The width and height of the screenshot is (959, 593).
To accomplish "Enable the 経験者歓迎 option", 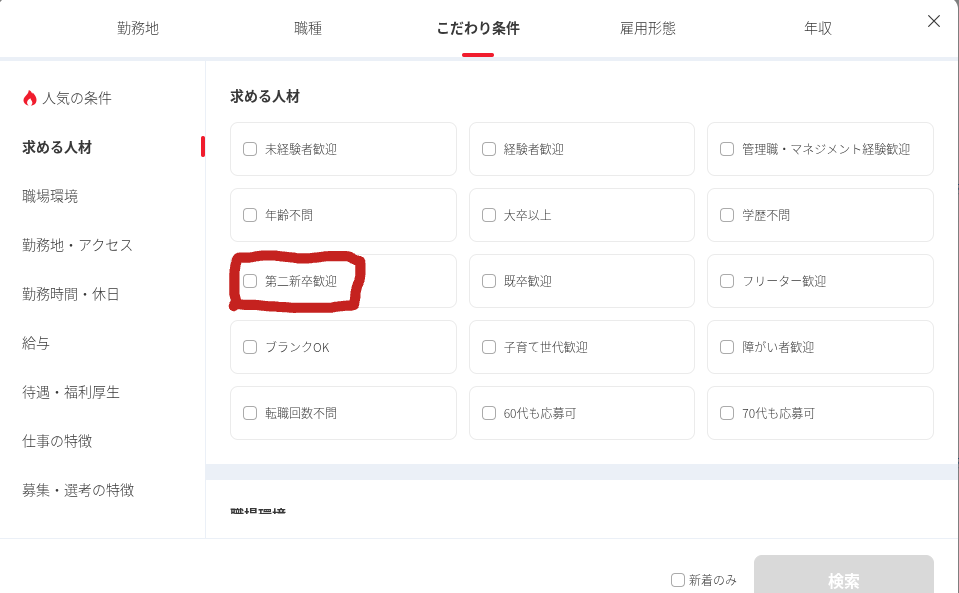I will pos(489,149).
